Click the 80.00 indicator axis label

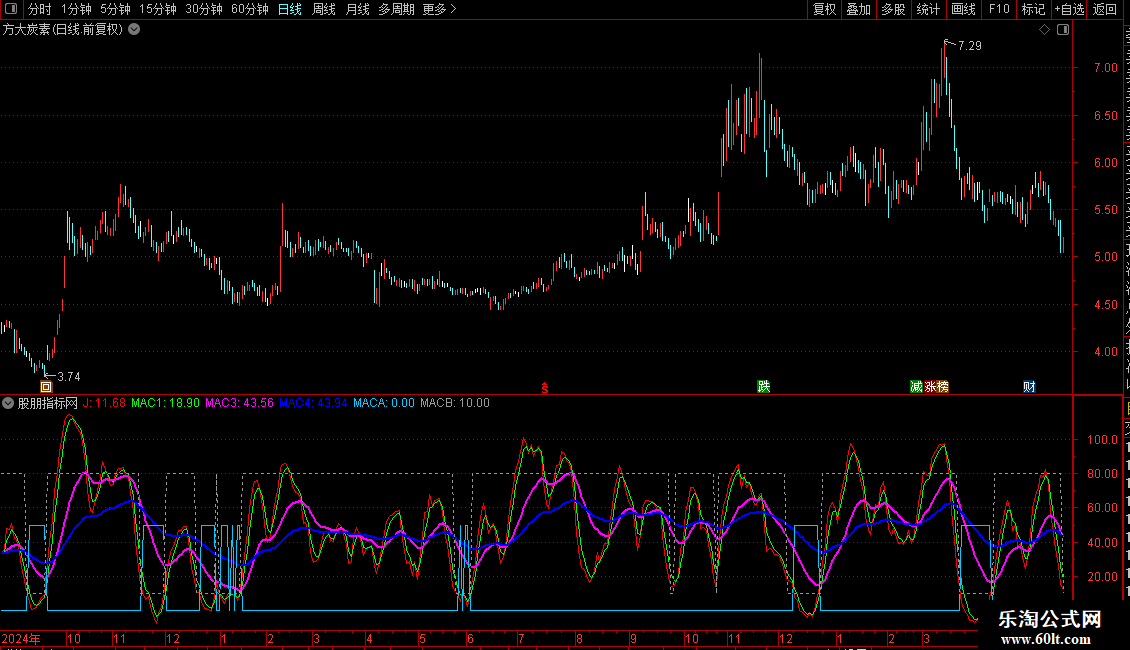[1103, 474]
